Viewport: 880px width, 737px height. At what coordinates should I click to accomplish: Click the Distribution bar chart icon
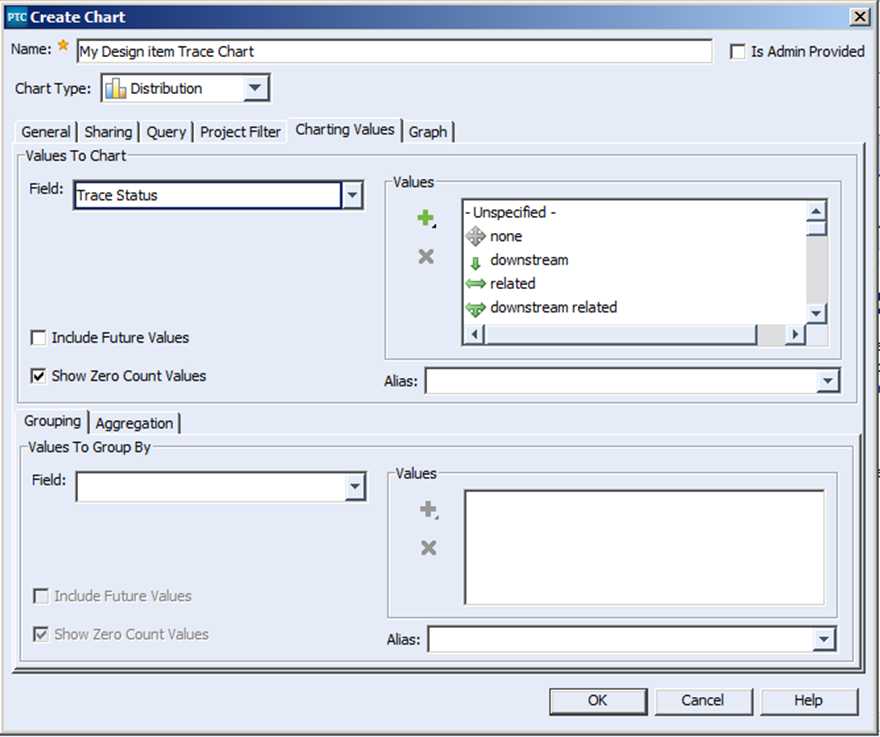point(116,89)
